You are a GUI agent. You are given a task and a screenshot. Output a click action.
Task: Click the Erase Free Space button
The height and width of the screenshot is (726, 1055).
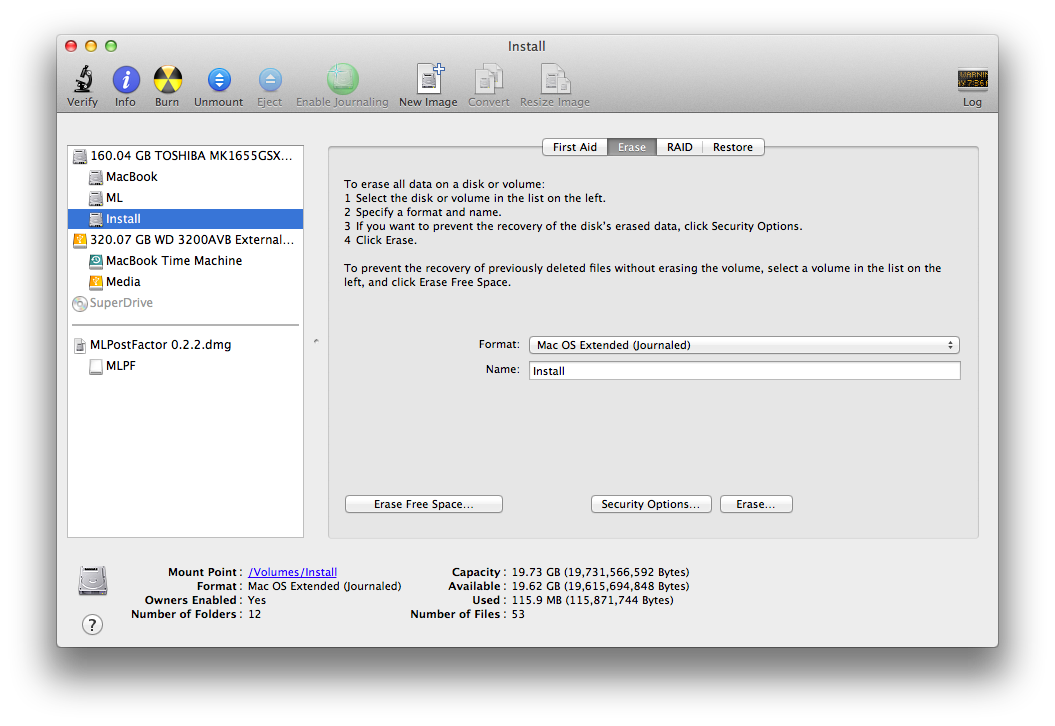tap(424, 504)
